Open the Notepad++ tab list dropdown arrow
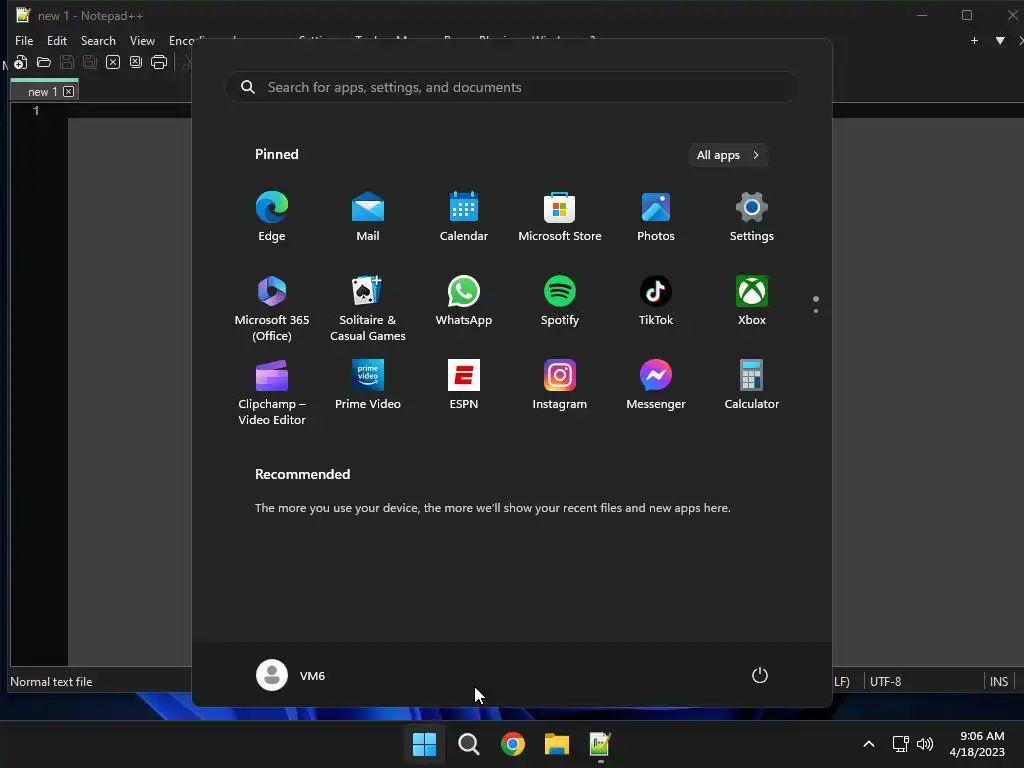1024x768 pixels. click(1000, 40)
